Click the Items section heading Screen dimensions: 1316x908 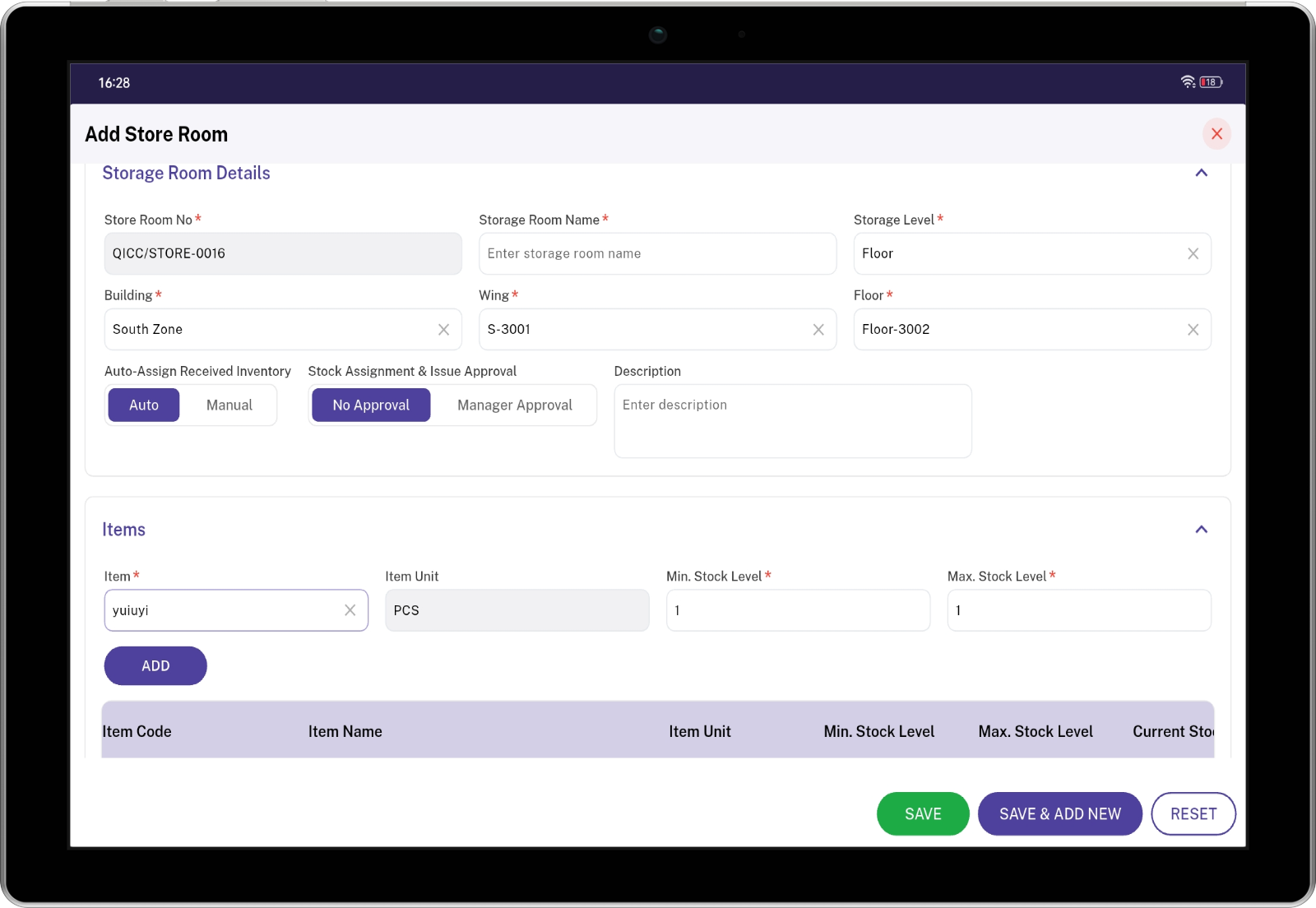tap(123, 530)
